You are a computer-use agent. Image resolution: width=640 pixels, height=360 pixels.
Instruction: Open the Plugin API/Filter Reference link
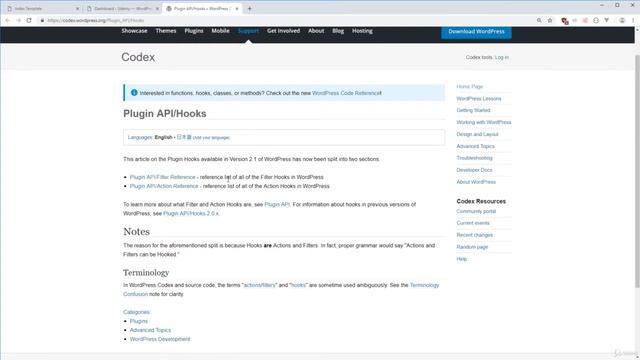[x=162, y=177]
